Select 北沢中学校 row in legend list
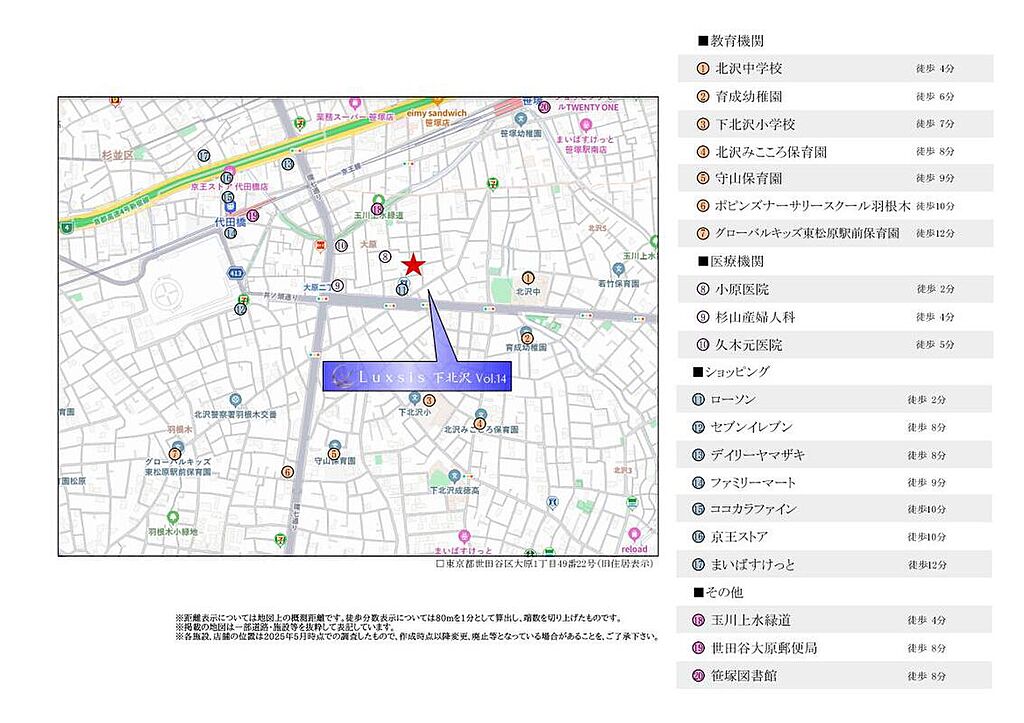 834,69
